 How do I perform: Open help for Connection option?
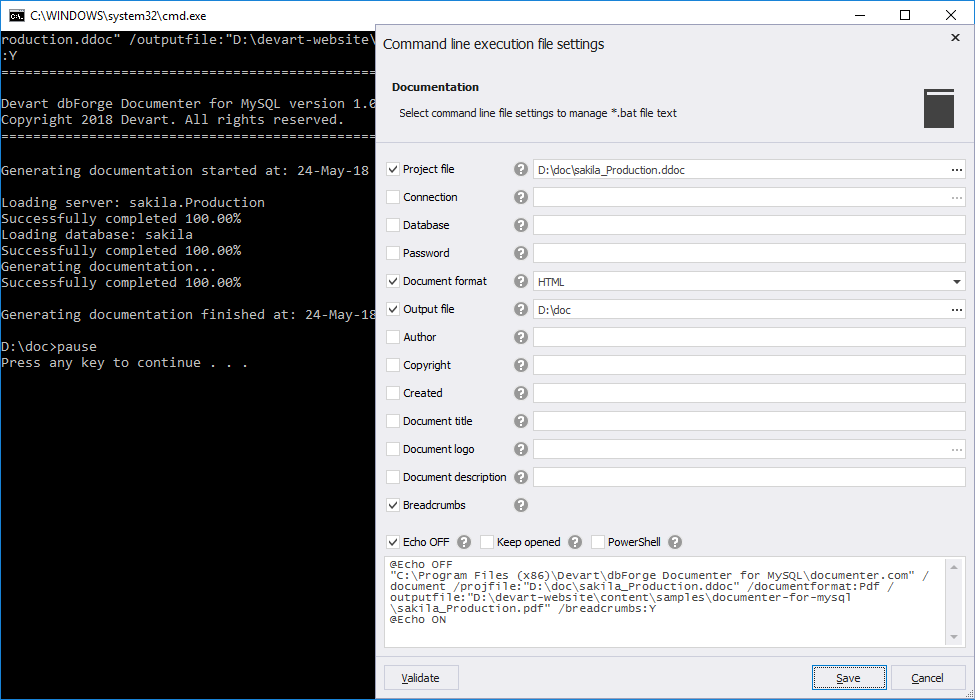click(521, 197)
